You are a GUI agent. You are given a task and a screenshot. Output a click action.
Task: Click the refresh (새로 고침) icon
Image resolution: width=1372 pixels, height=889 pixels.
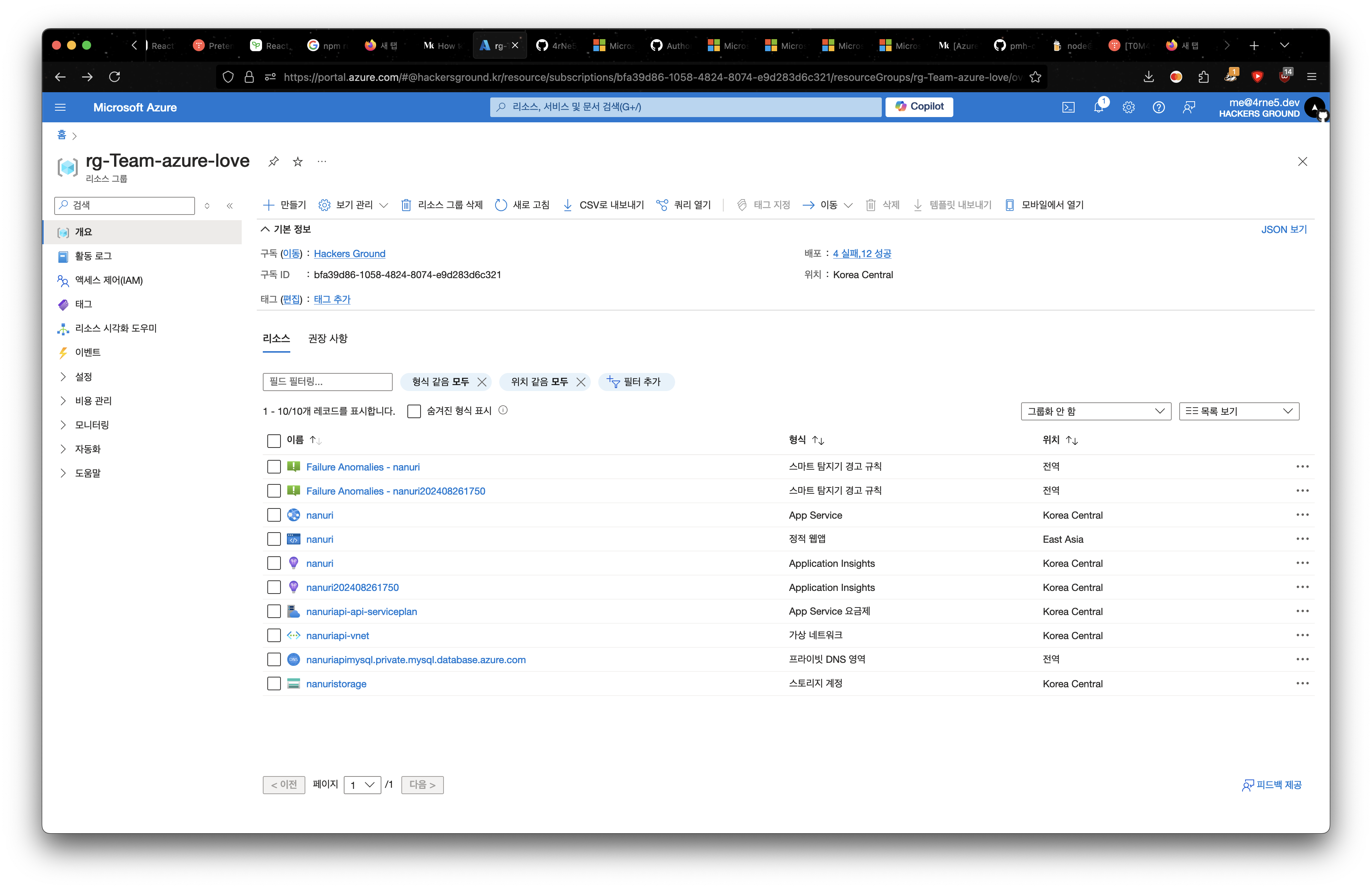501,205
